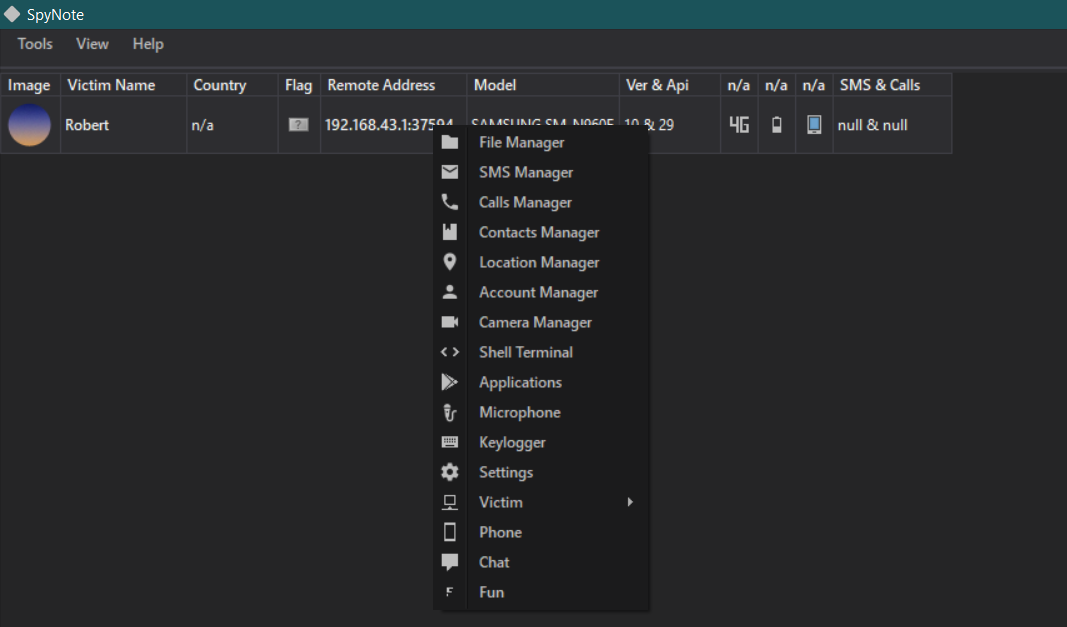This screenshot has height=627, width=1067.
Task: Click the Phone device icon in menu
Action: coord(449,532)
